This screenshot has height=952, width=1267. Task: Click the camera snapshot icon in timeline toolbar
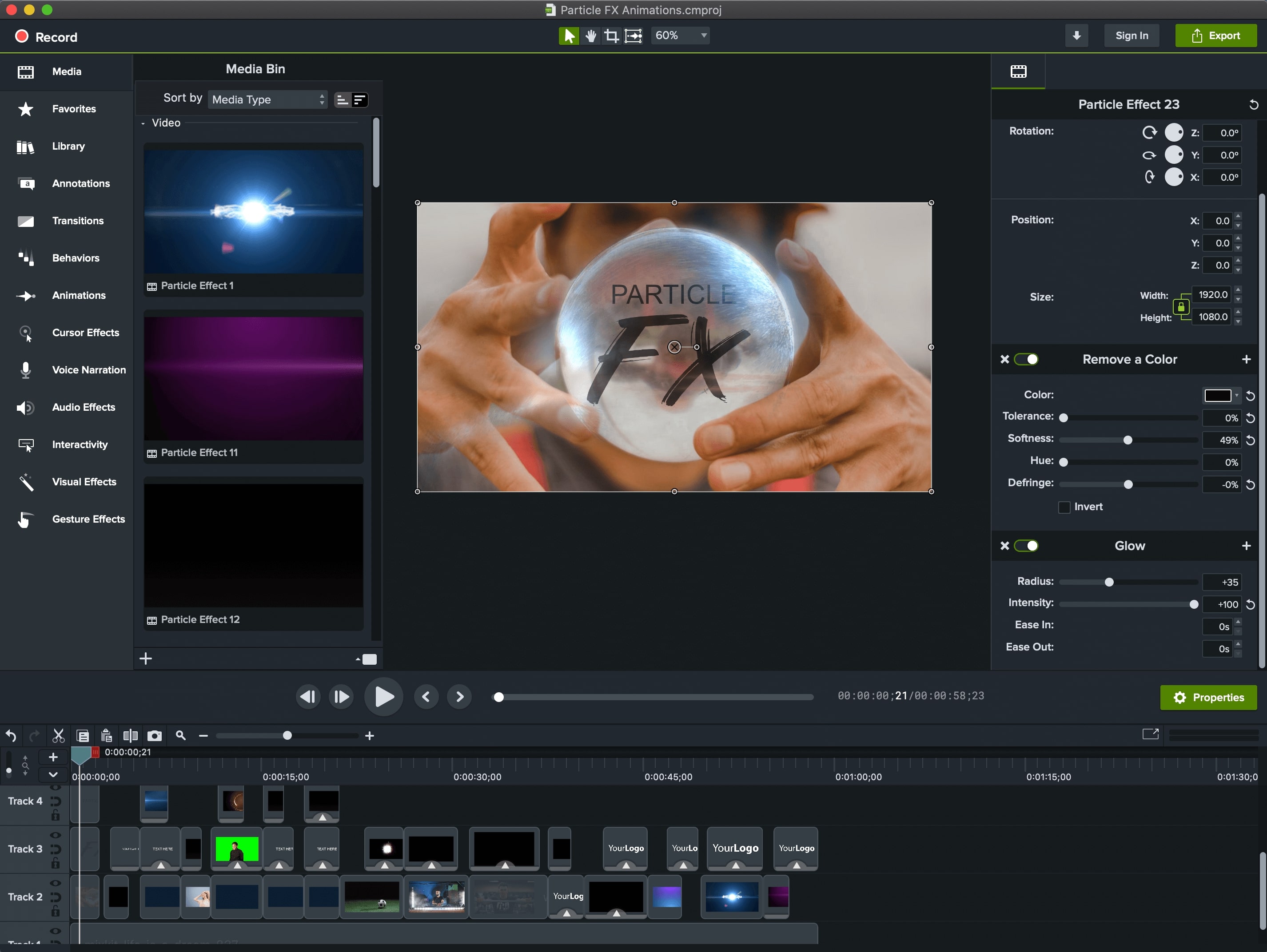tap(155, 736)
